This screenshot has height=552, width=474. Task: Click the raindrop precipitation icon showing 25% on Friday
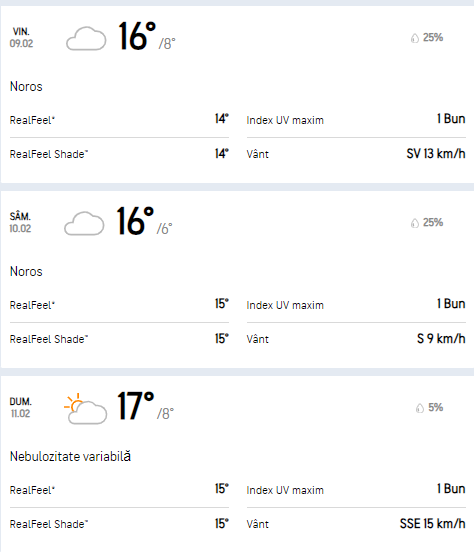[415, 38]
